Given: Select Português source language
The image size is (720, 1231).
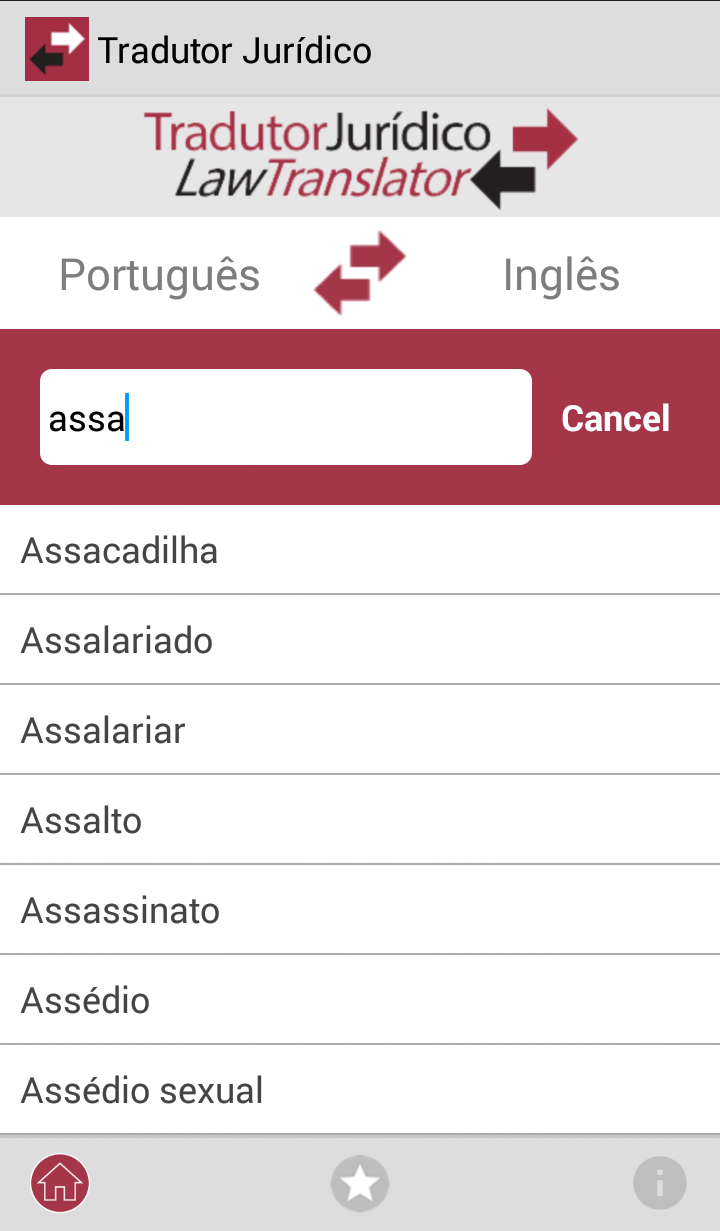Looking at the screenshot, I should pos(160,275).
